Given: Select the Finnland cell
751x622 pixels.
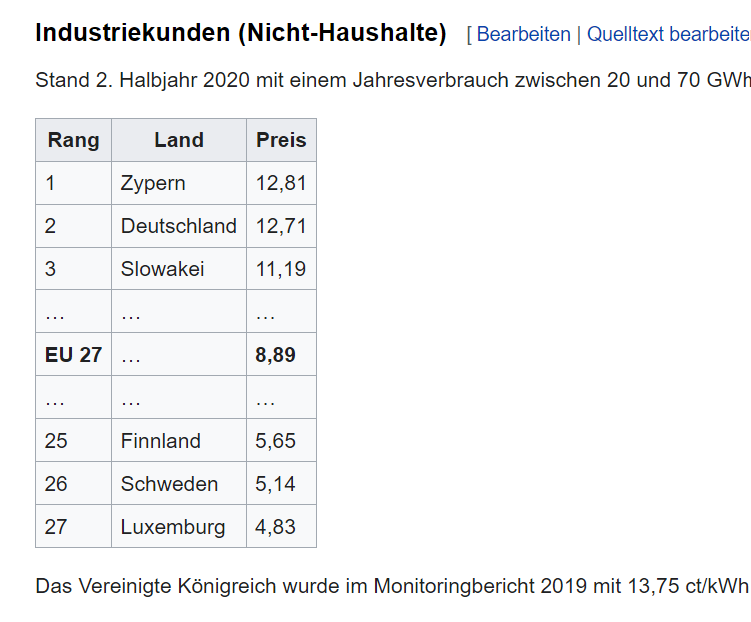Looking at the screenshot, I should pos(161,441).
